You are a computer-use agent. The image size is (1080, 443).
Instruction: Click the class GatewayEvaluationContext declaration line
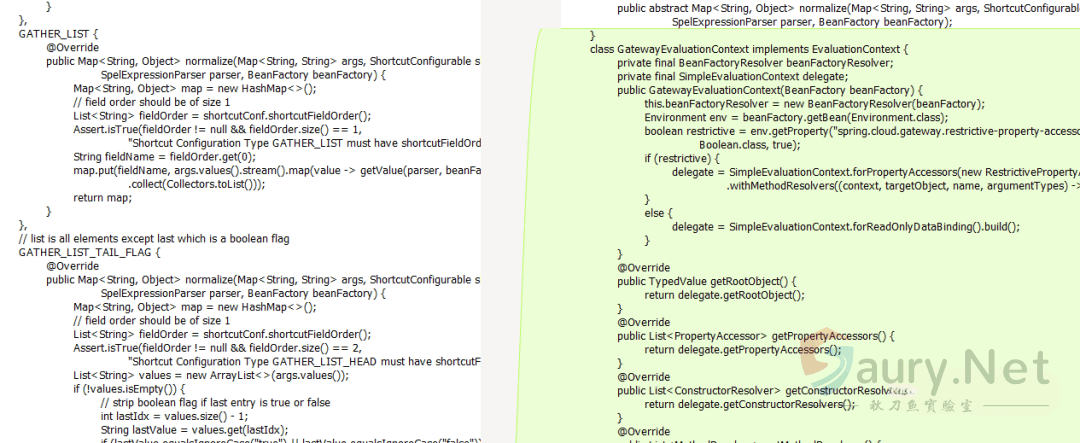click(749, 48)
